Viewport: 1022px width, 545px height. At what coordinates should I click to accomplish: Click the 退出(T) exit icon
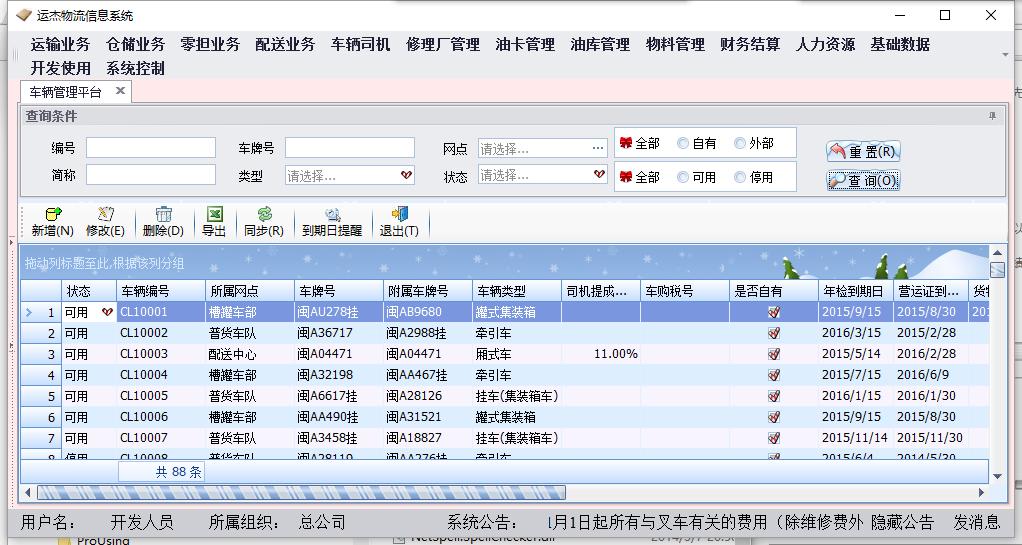[x=400, y=214]
